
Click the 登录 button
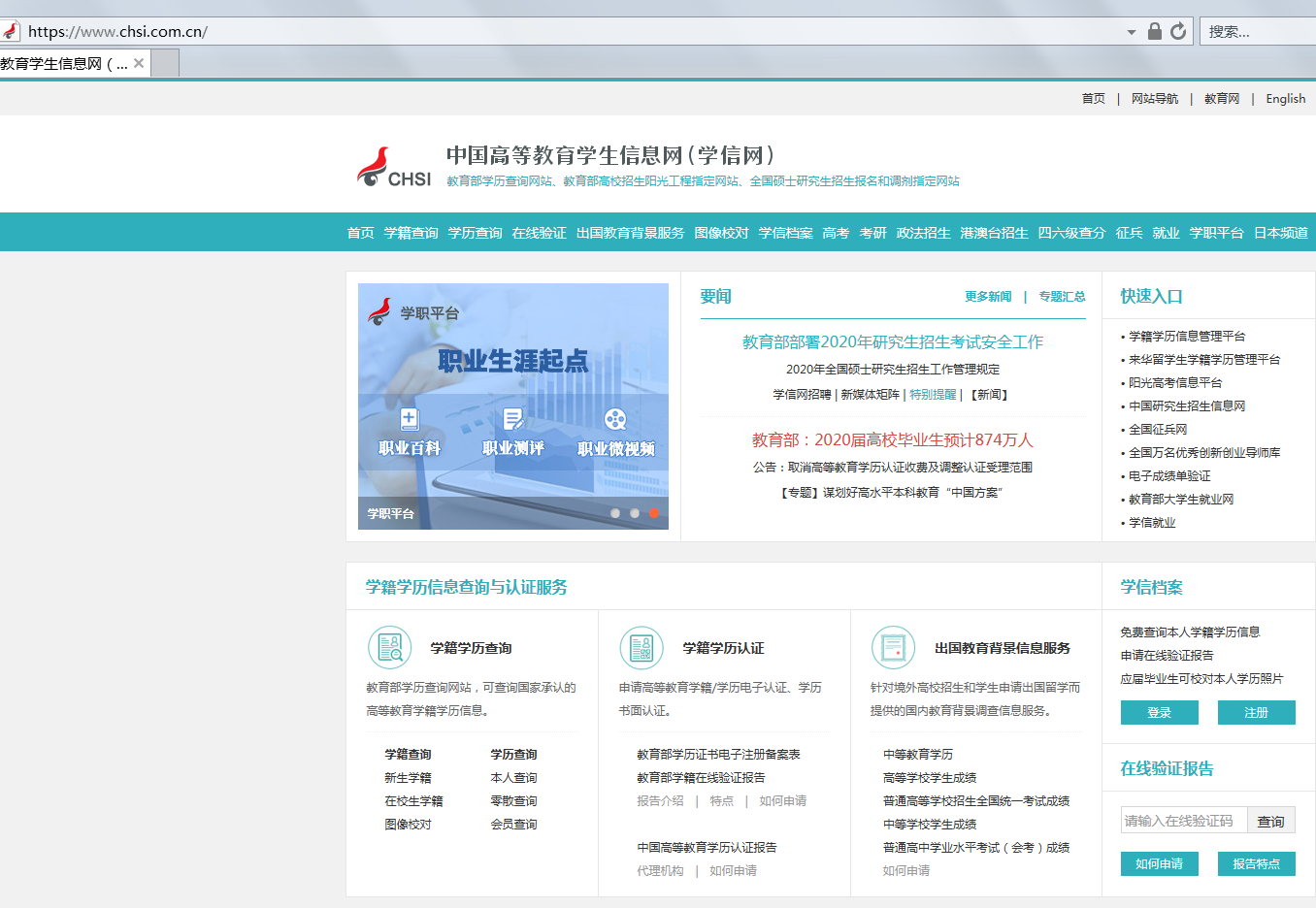1159,712
